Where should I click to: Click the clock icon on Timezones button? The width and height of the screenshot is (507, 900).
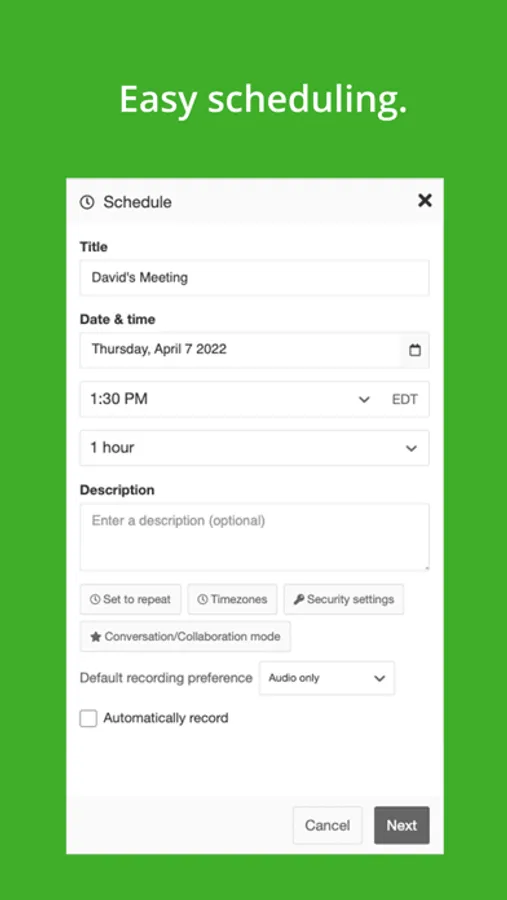(x=202, y=599)
